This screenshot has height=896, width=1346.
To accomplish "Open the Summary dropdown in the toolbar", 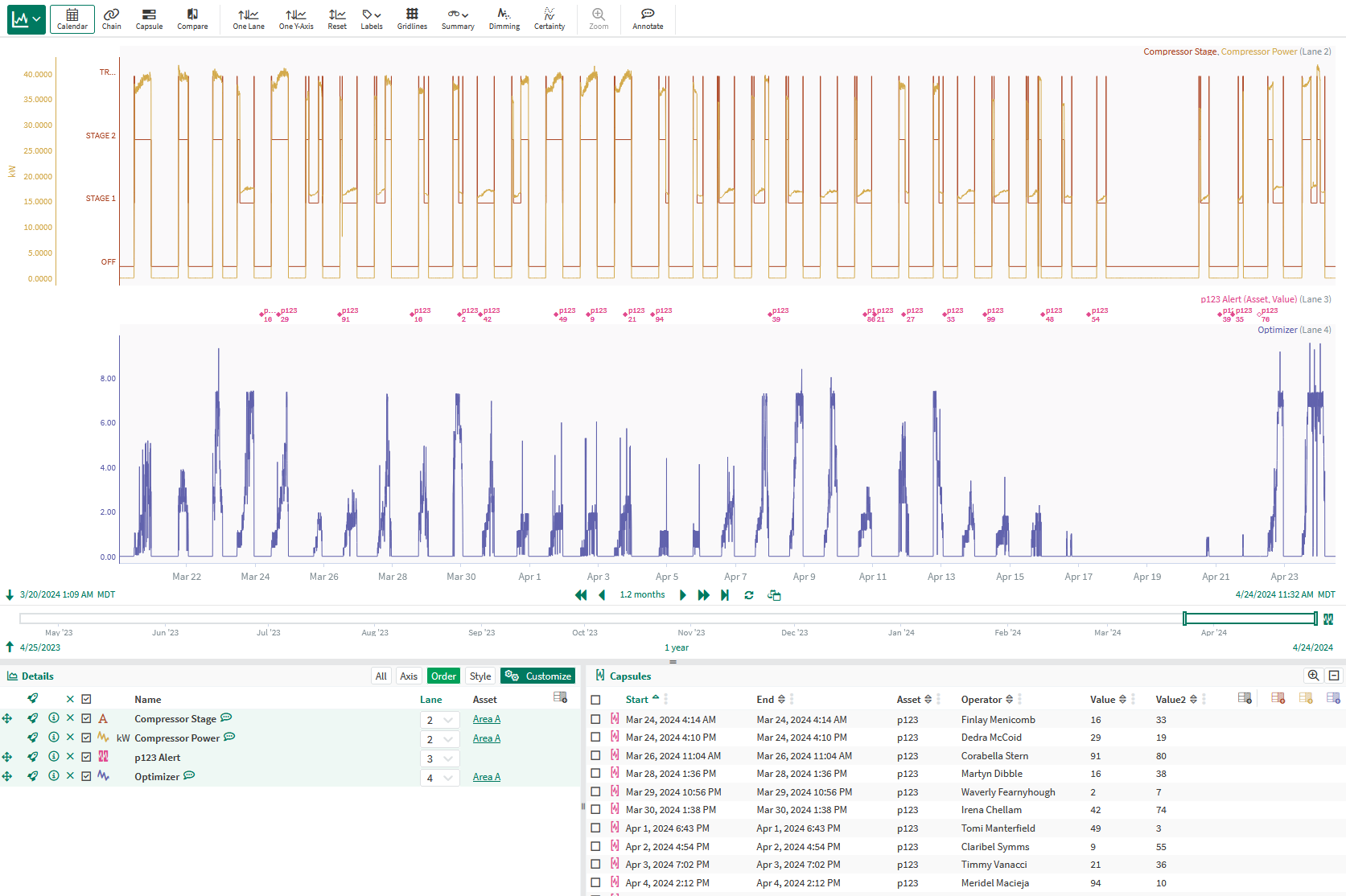I will point(458,18).
